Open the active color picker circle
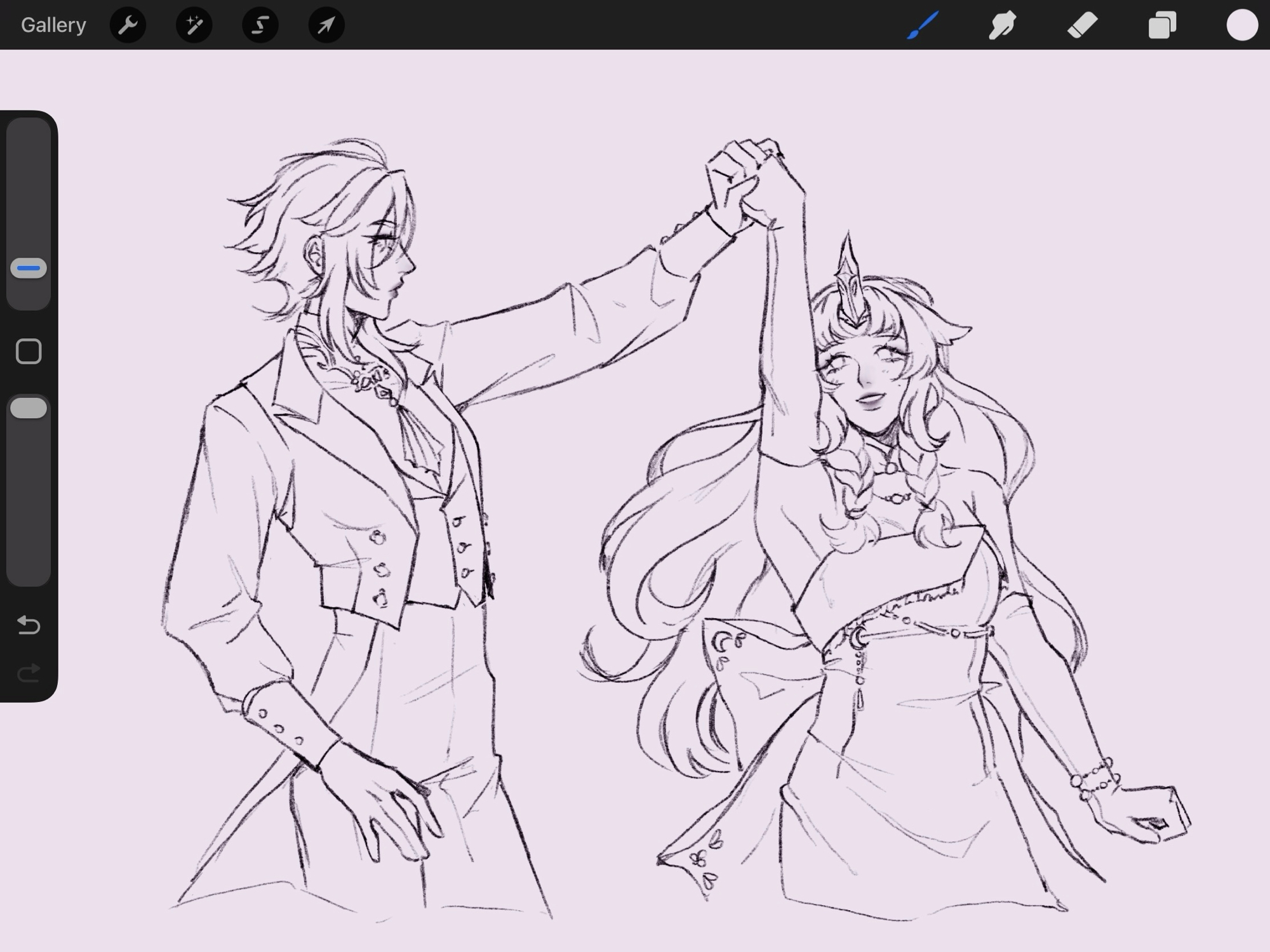Image resolution: width=1270 pixels, height=952 pixels. click(1241, 25)
